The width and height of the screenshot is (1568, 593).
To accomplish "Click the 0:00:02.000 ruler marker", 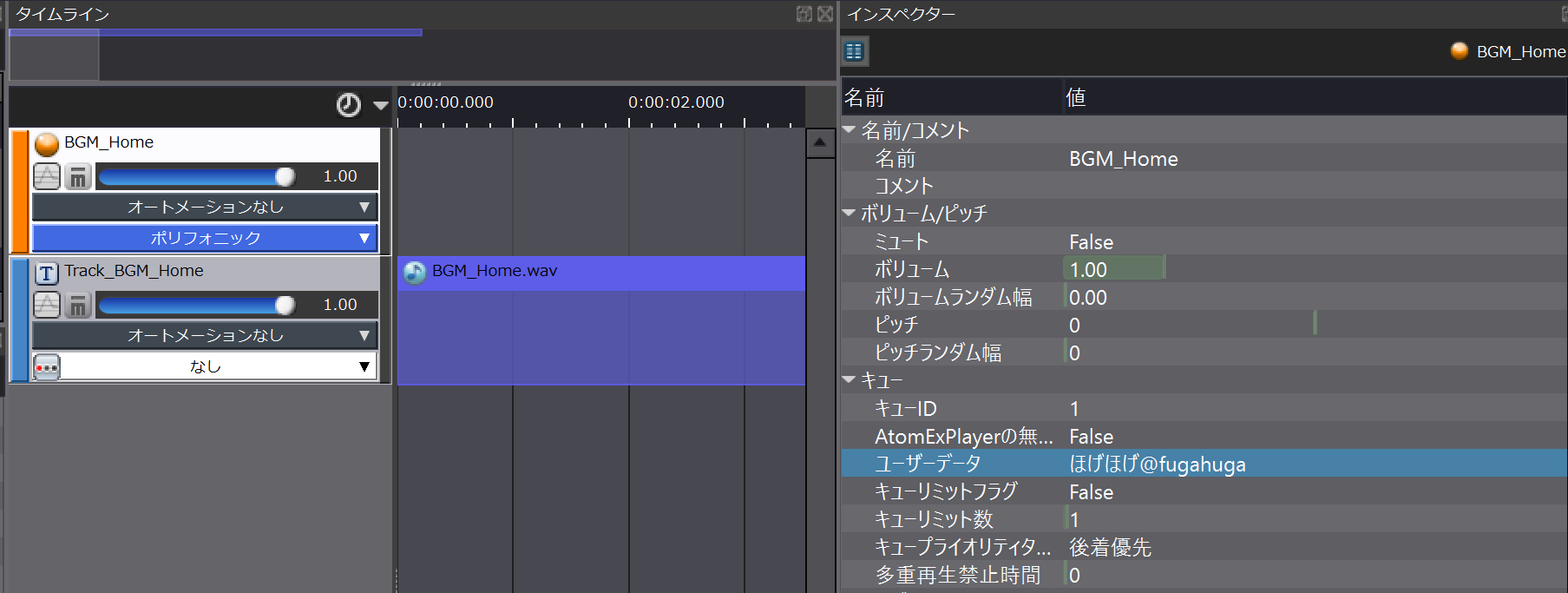I will point(676,102).
